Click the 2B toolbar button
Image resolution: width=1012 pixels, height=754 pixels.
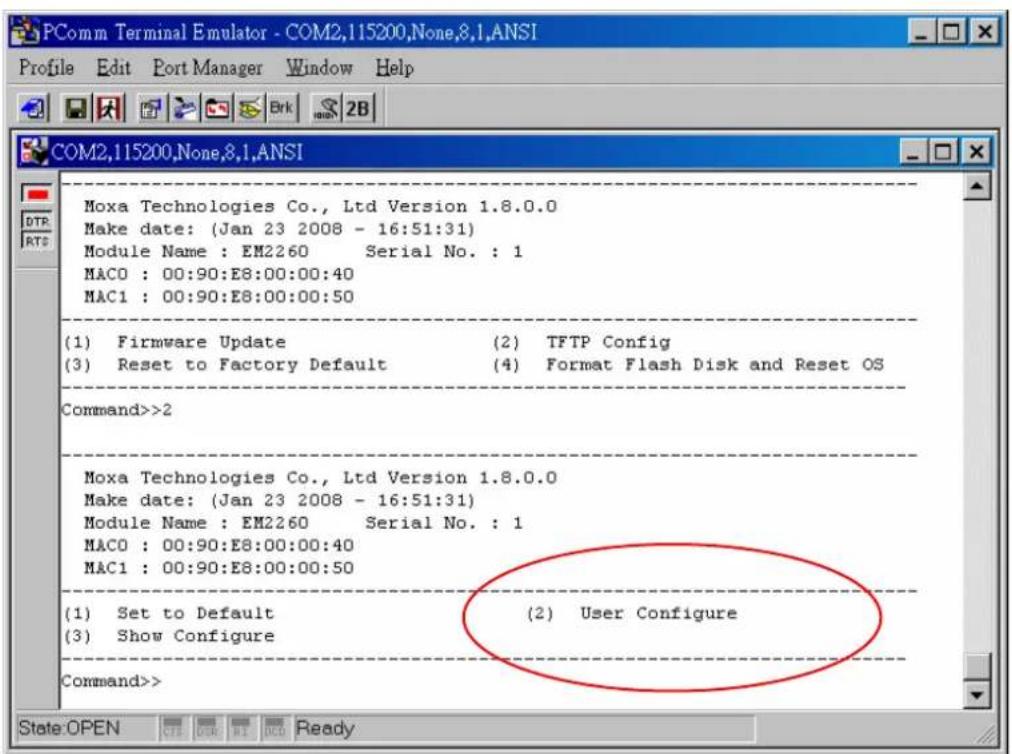pyautogui.click(x=358, y=108)
